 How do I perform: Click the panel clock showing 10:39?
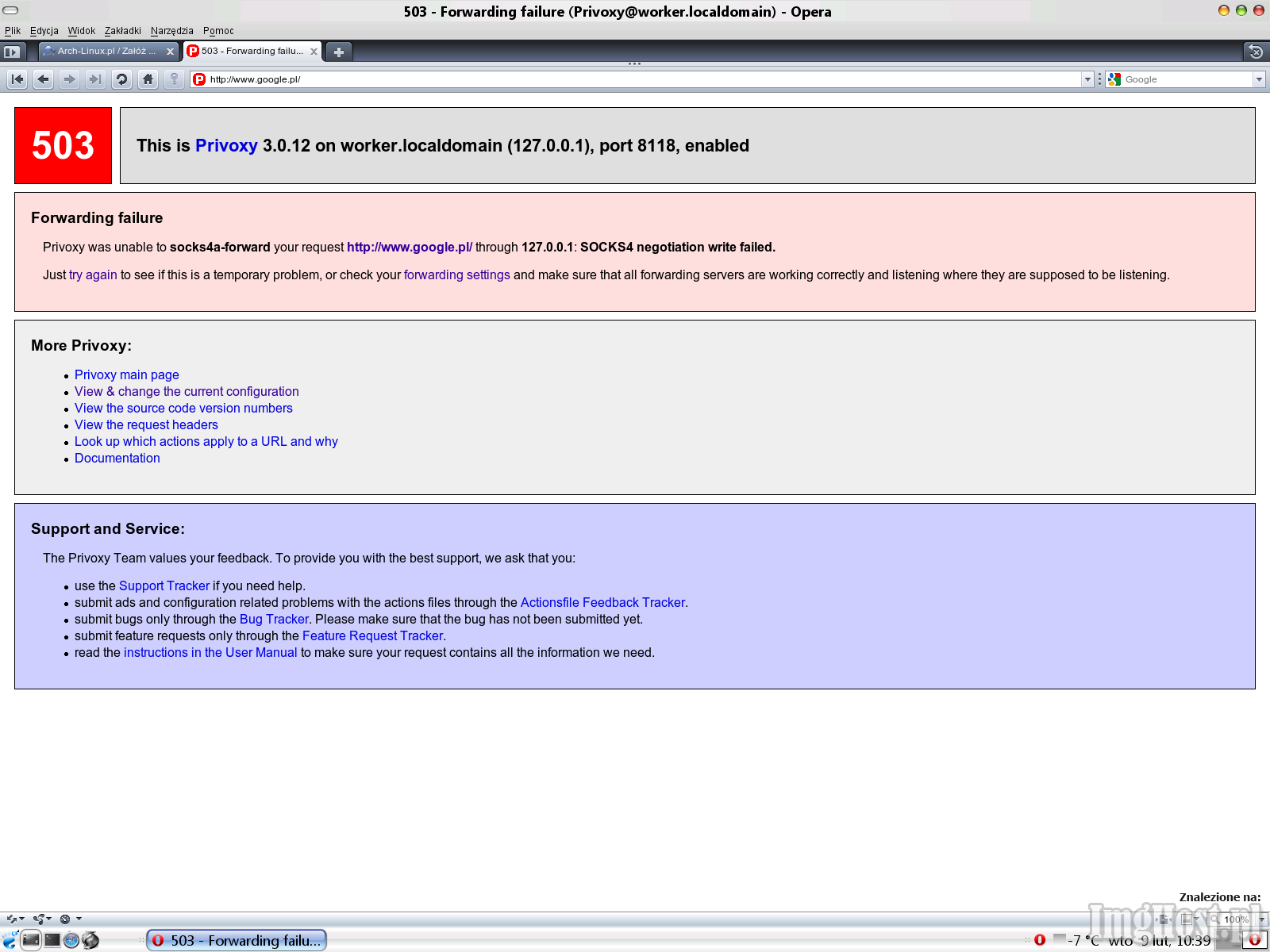coord(1160,941)
